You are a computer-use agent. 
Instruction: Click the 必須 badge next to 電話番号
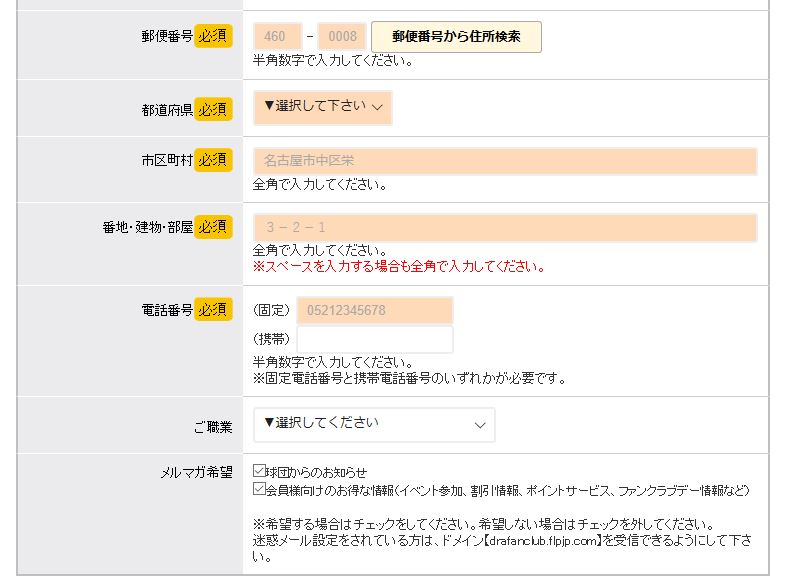[213, 309]
